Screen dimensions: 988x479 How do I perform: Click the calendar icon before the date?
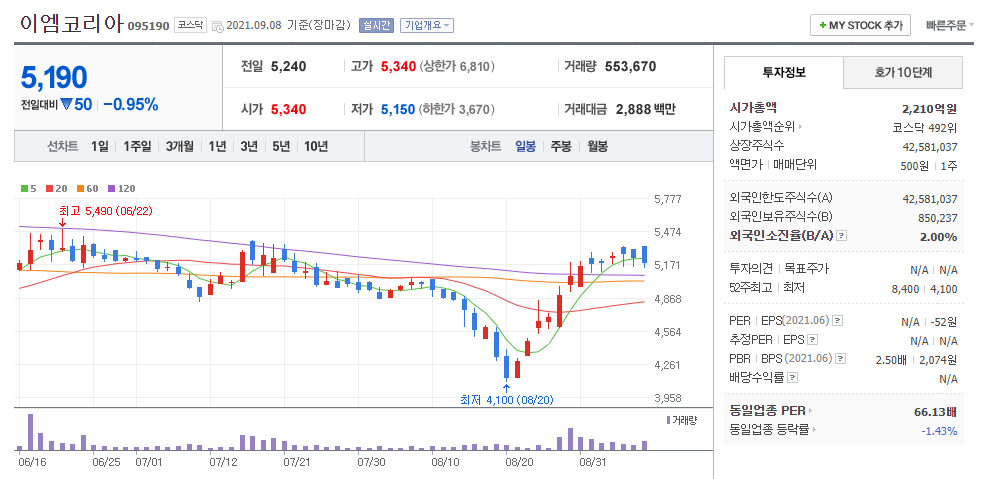point(218,26)
